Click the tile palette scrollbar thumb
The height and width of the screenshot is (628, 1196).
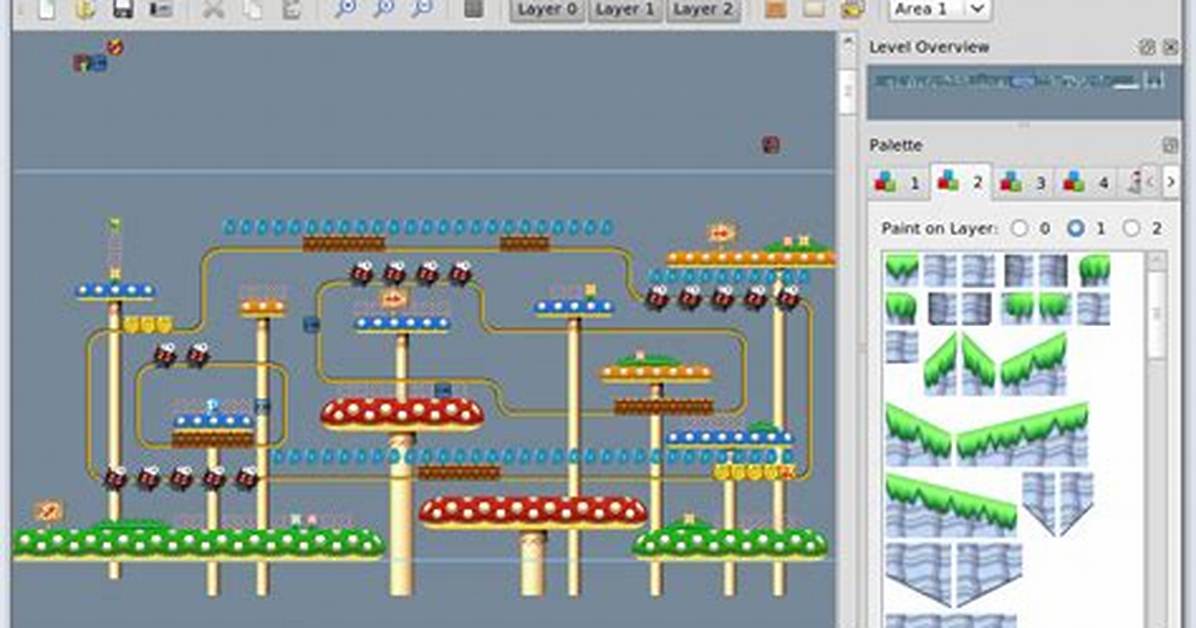(x=1157, y=314)
